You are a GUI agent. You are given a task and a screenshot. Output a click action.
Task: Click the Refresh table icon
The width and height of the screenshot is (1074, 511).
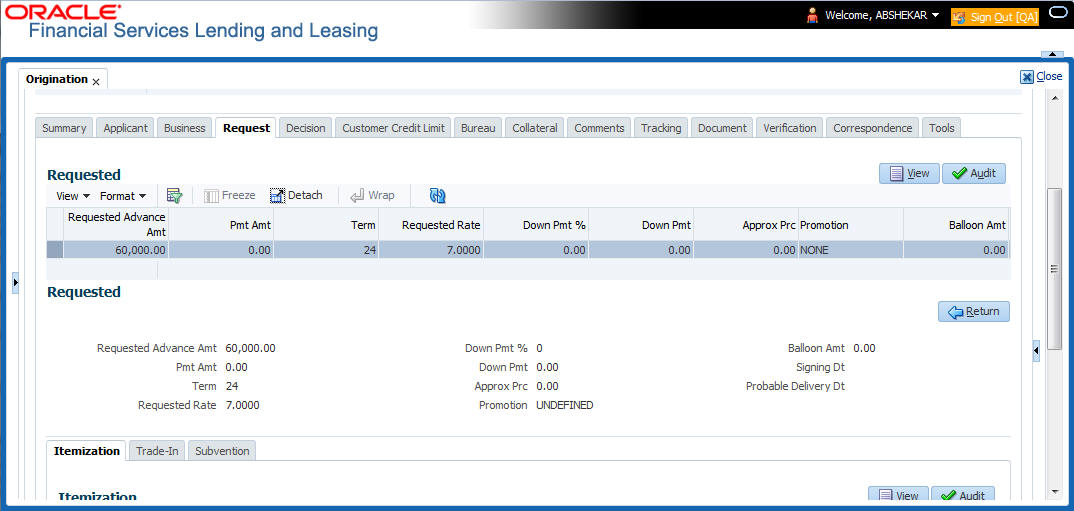[x=438, y=196]
